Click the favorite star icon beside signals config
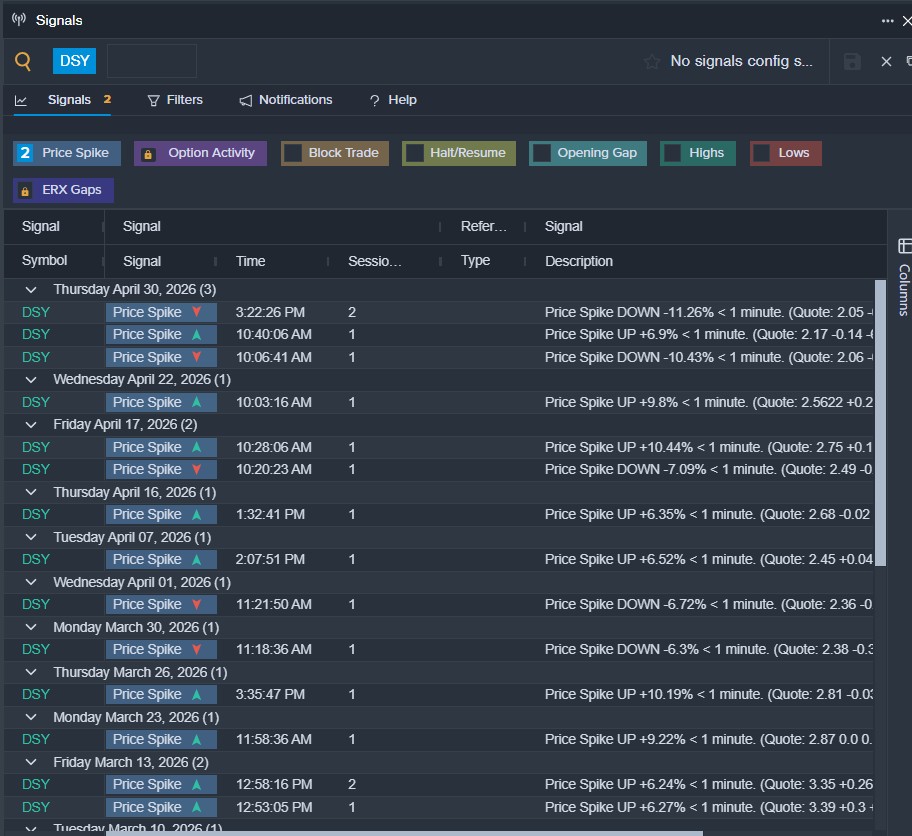 651,62
